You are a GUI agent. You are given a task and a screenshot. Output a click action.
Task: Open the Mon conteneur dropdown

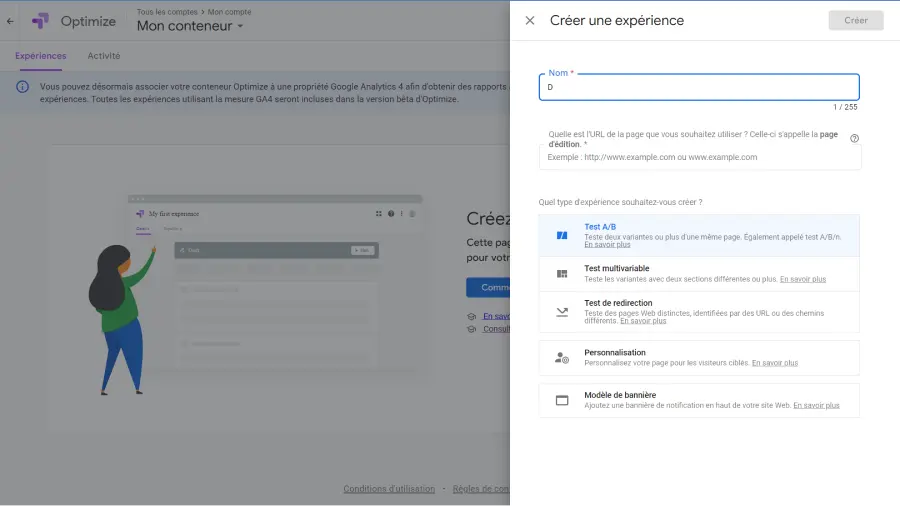tap(190, 26)
